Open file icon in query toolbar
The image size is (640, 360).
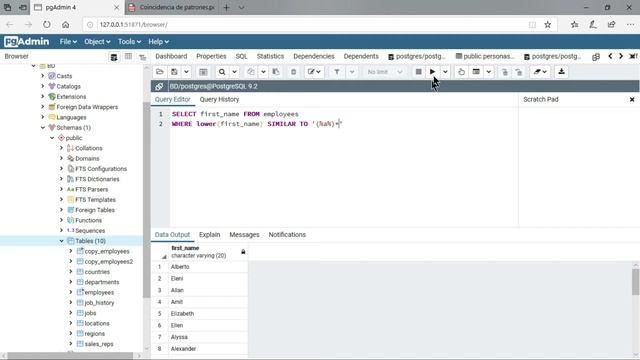click(160, 72)
